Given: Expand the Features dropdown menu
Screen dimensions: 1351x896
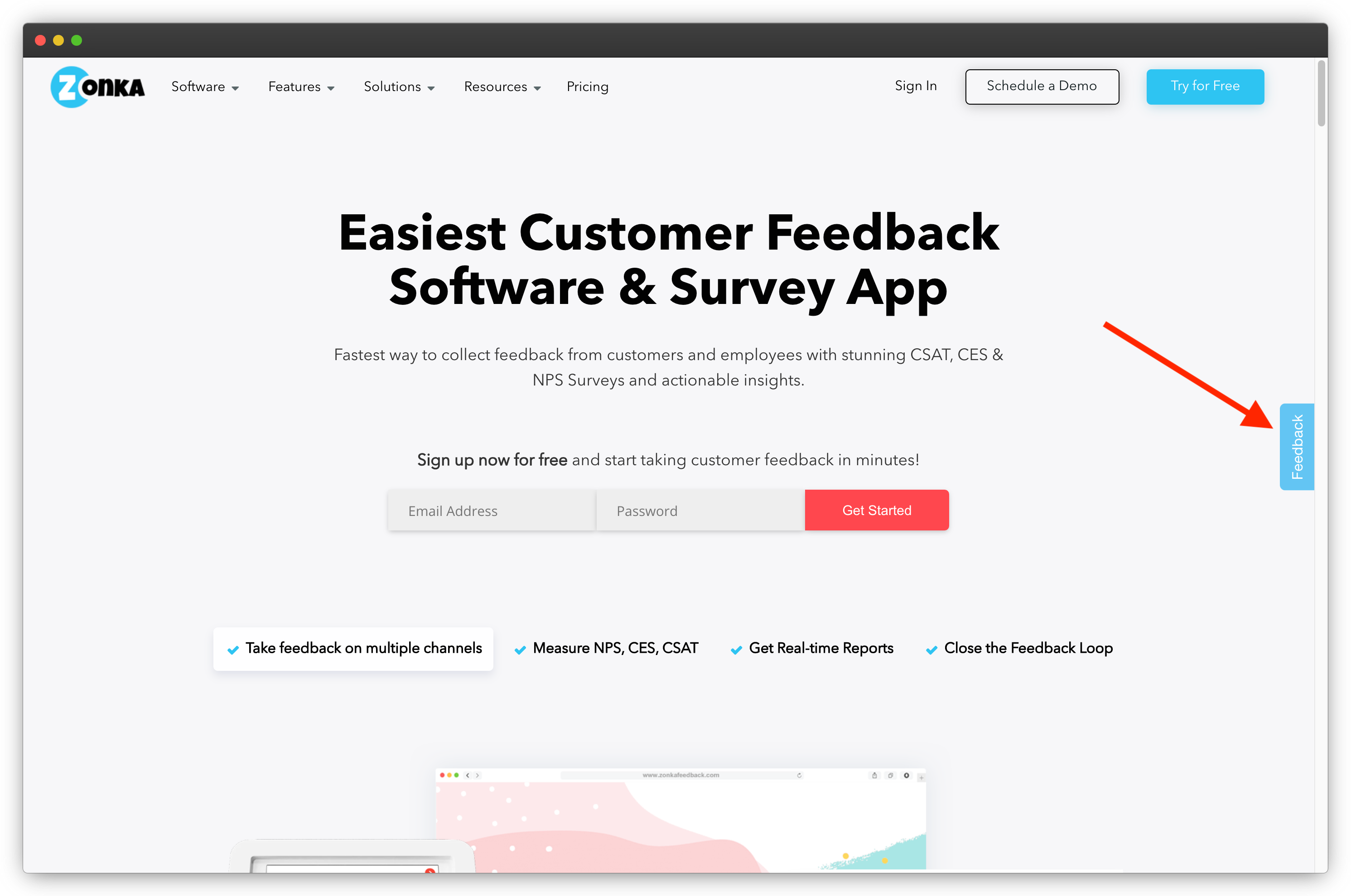Looking at the screenshot, I should click(300, 86).
